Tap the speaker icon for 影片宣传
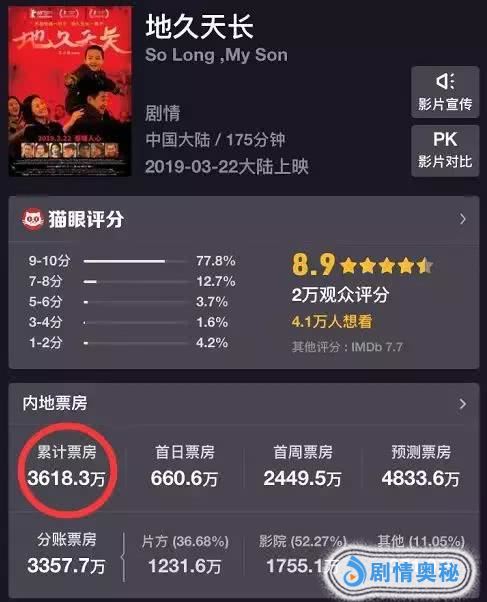The width and height of the screenshot is (487, 602). 445,81
